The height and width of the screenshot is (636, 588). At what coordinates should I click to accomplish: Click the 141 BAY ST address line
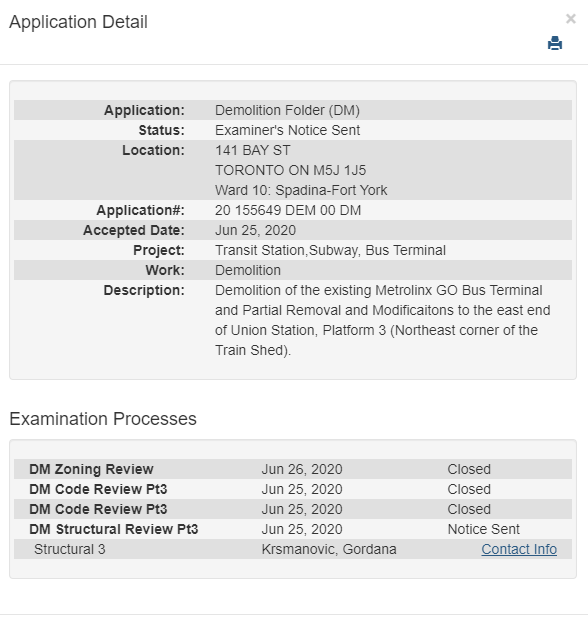point(253,150)
